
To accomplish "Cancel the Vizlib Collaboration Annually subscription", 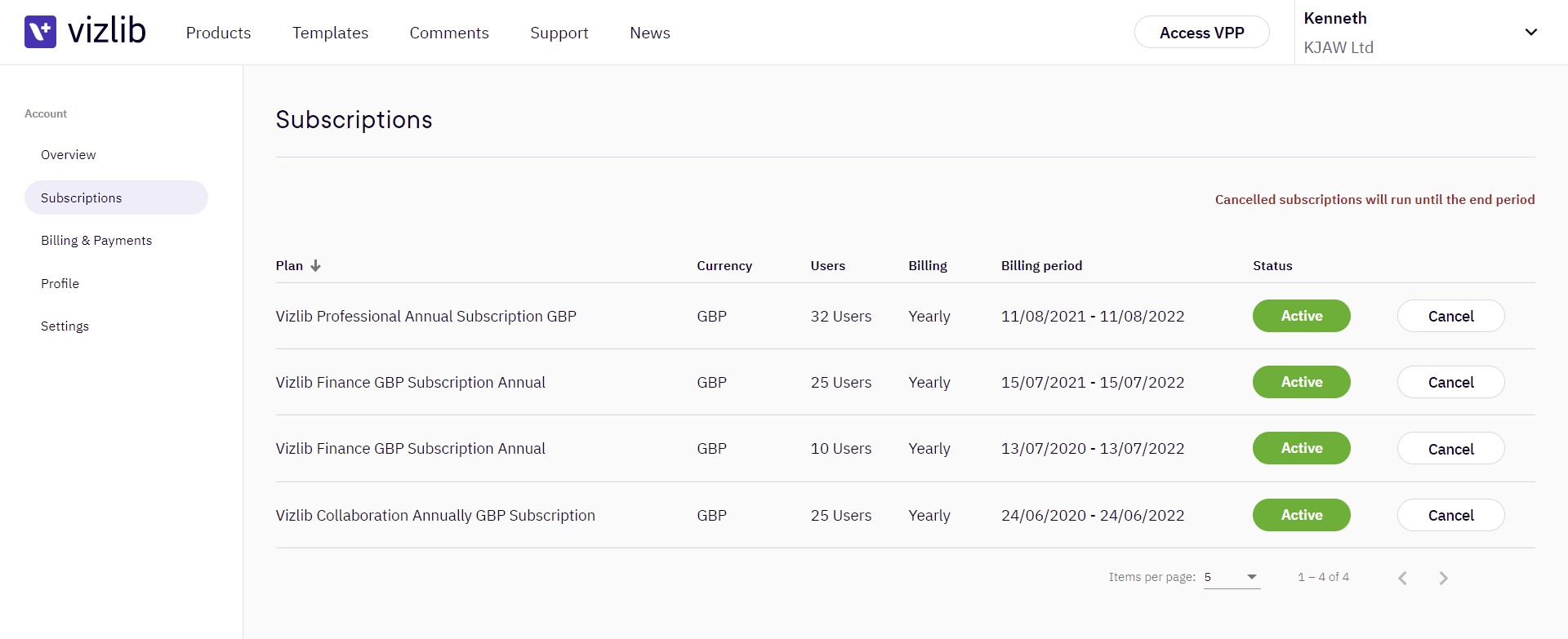I will click(1450, 515).
